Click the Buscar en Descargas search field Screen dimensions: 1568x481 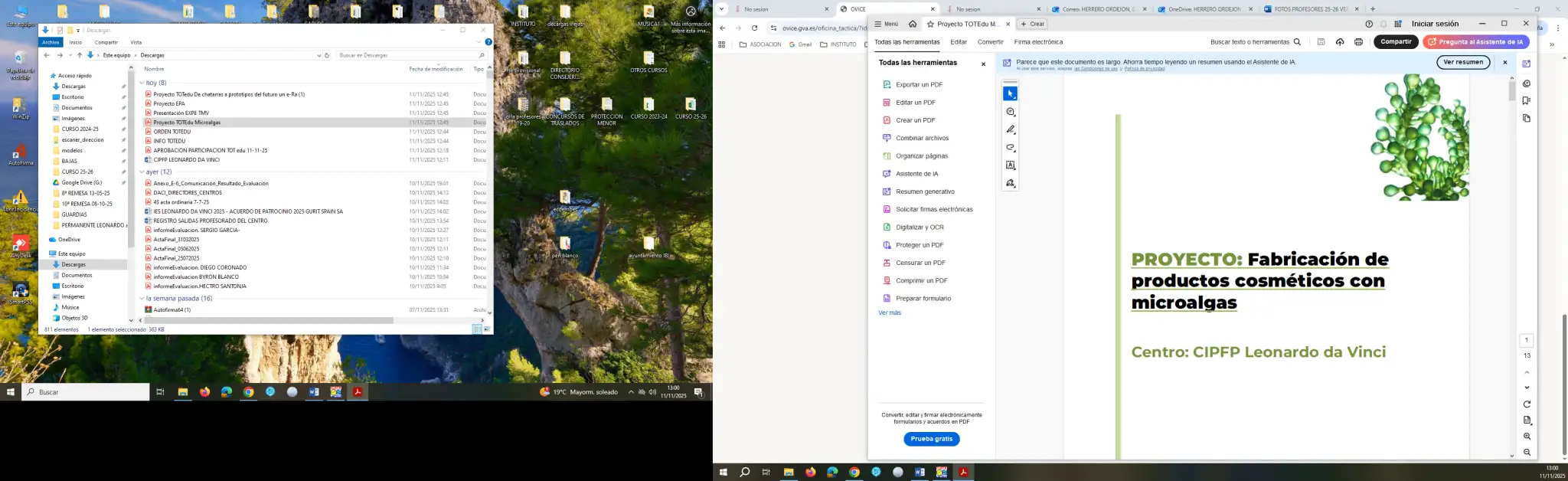pyautogui.click(x=407, y=55)
